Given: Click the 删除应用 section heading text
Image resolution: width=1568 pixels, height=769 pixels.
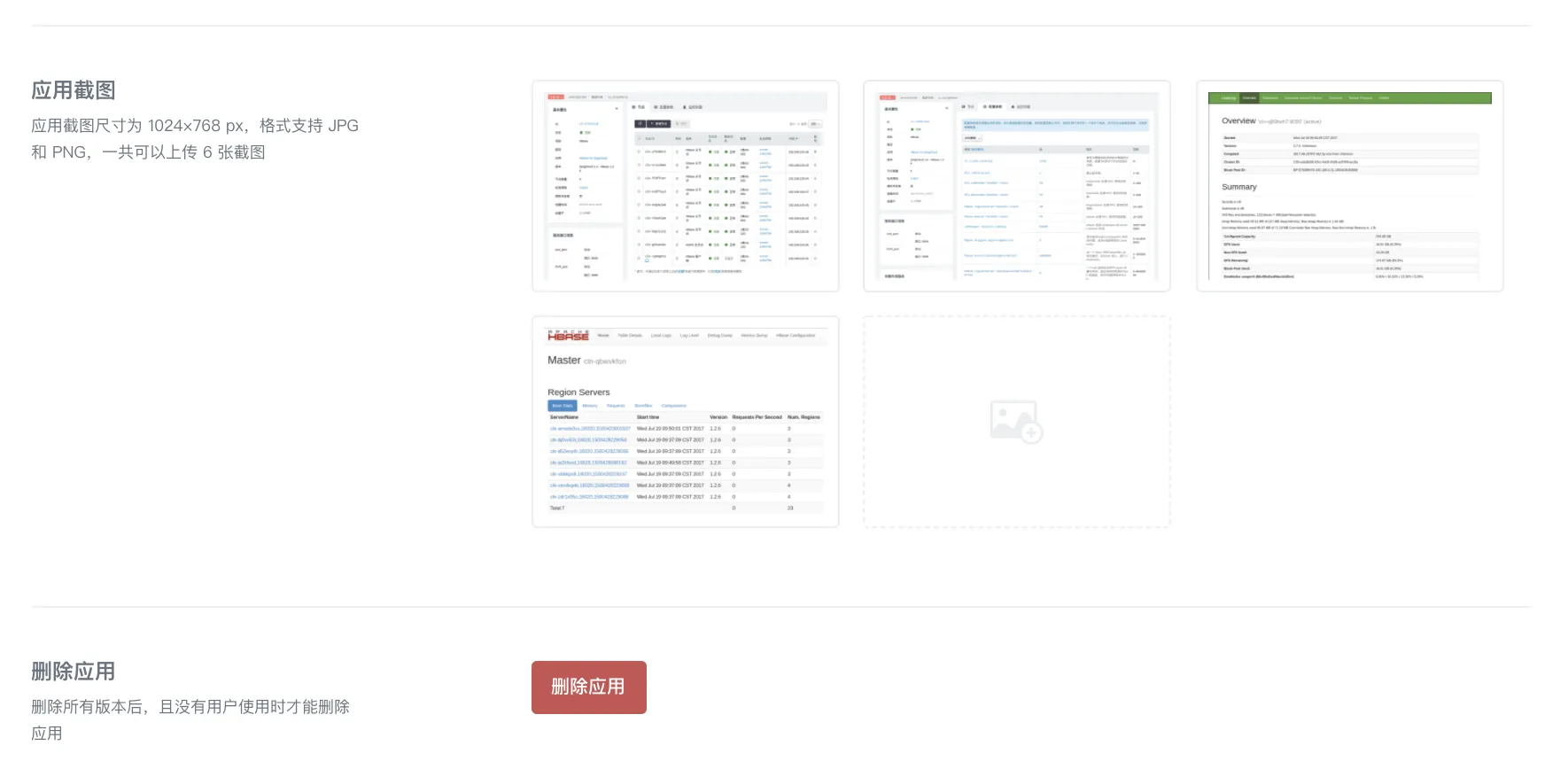Looking at the screenshot, I should coord(74,672).
